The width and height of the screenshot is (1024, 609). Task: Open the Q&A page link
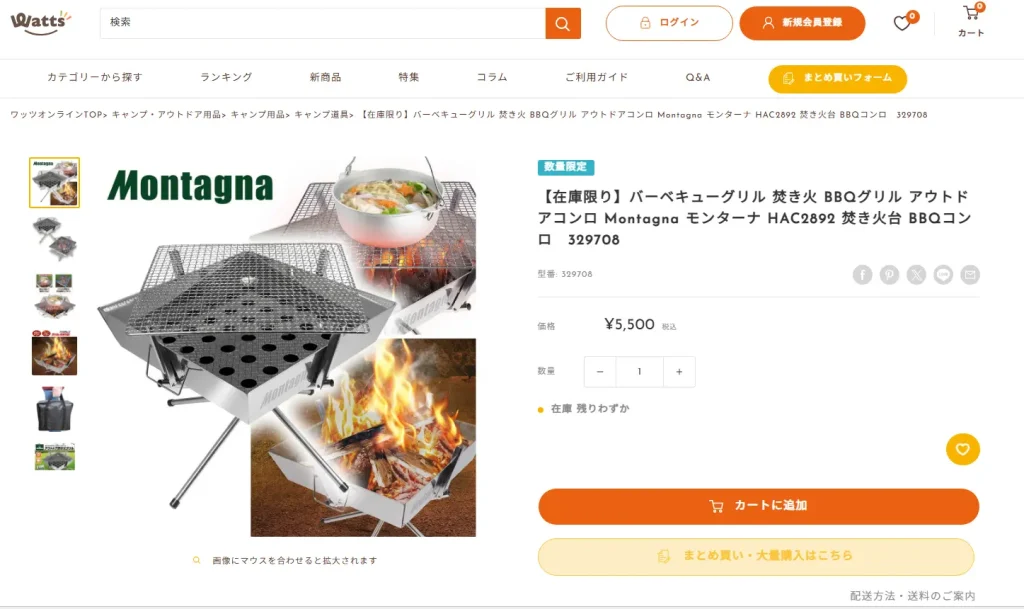click(697, 77)
